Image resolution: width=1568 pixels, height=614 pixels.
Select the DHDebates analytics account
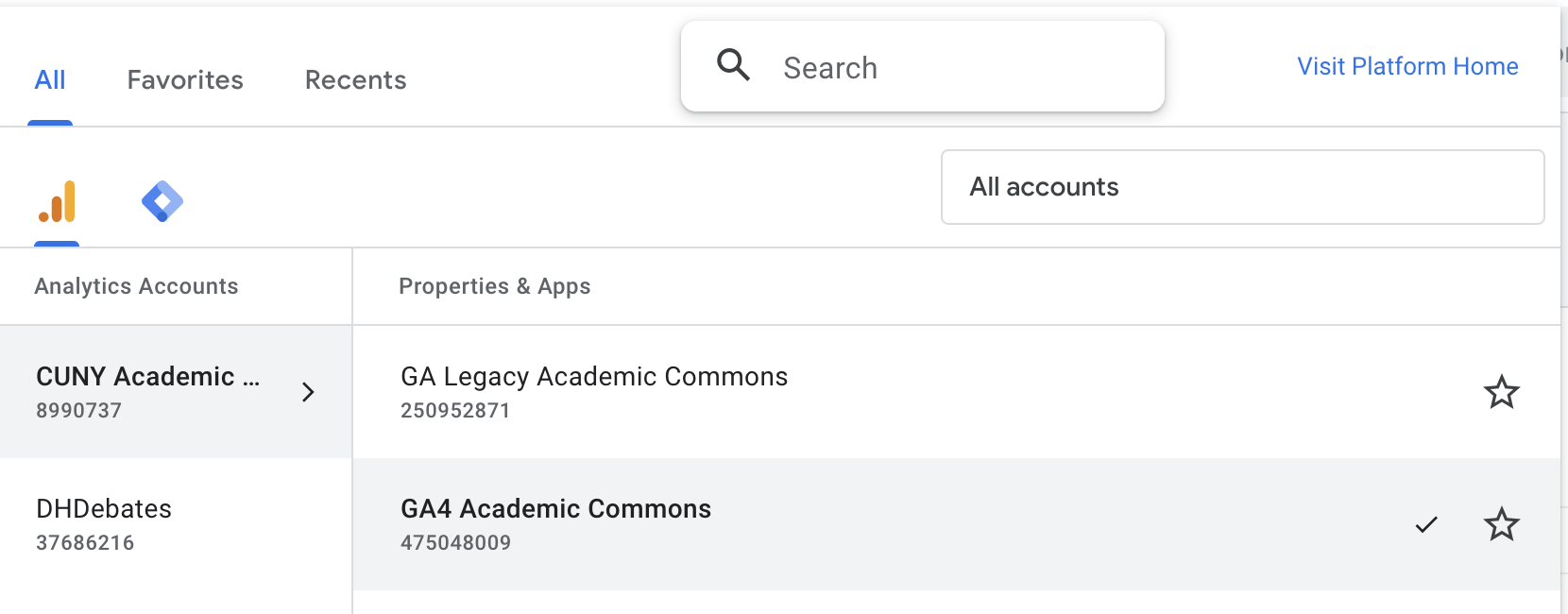[104, 524]
